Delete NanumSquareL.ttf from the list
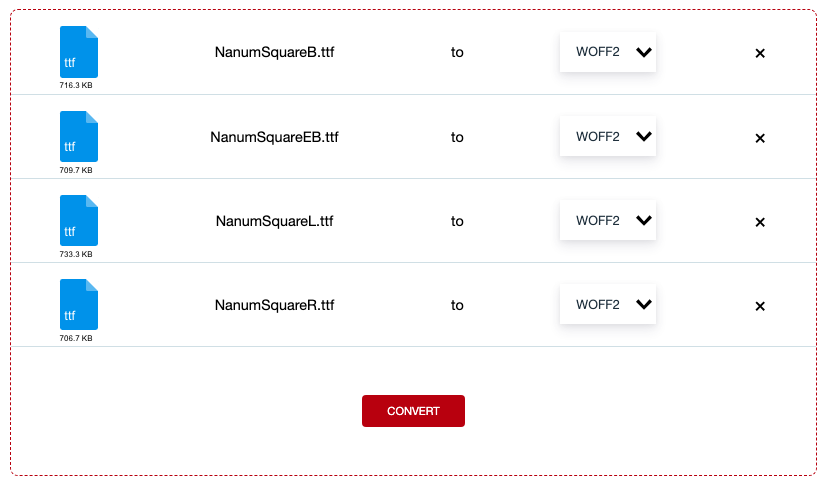The height and width of the screenshot is (485, 826). pos(760,222)
